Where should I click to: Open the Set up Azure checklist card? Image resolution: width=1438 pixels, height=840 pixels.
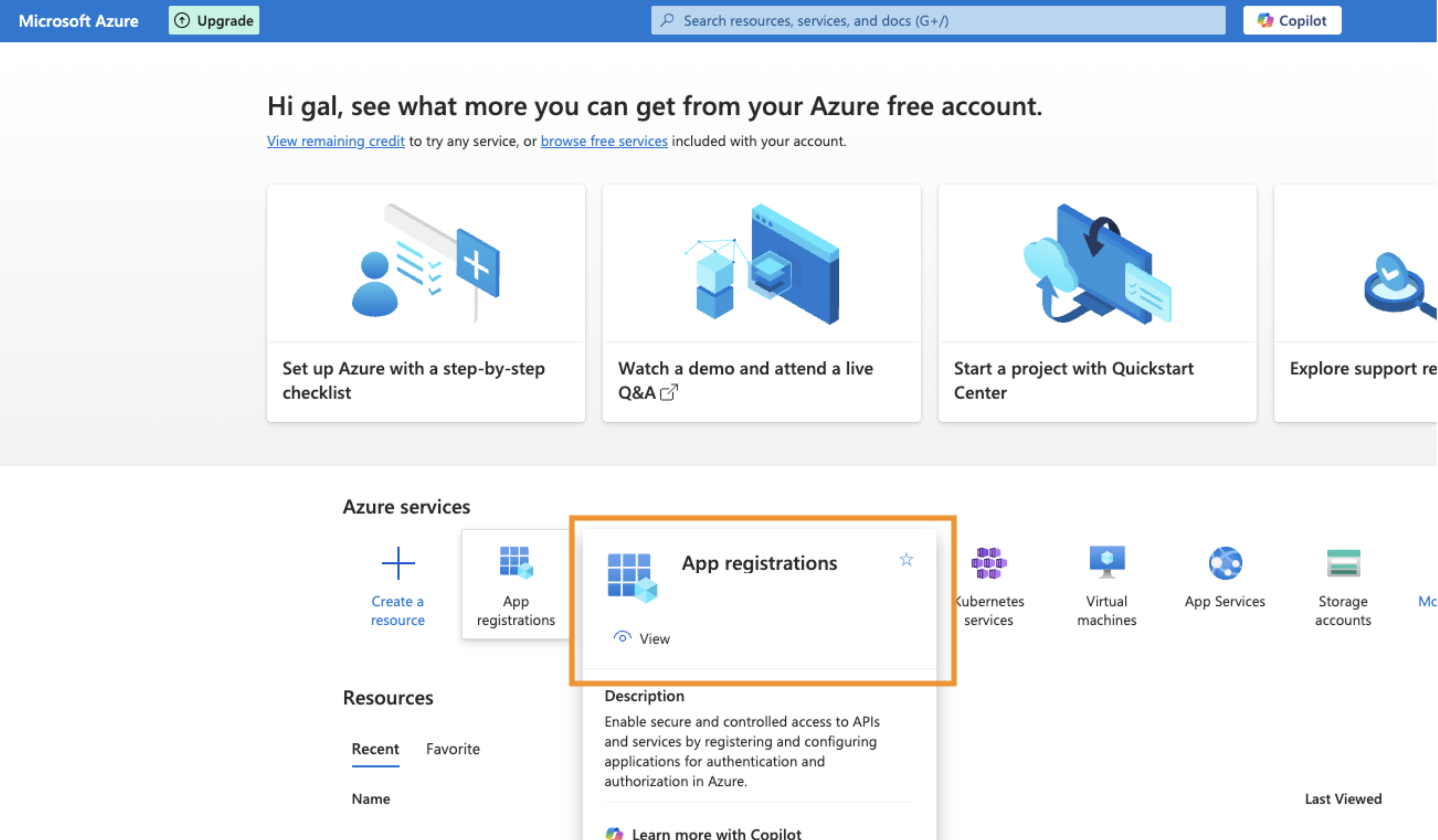(x=426, y=302)
